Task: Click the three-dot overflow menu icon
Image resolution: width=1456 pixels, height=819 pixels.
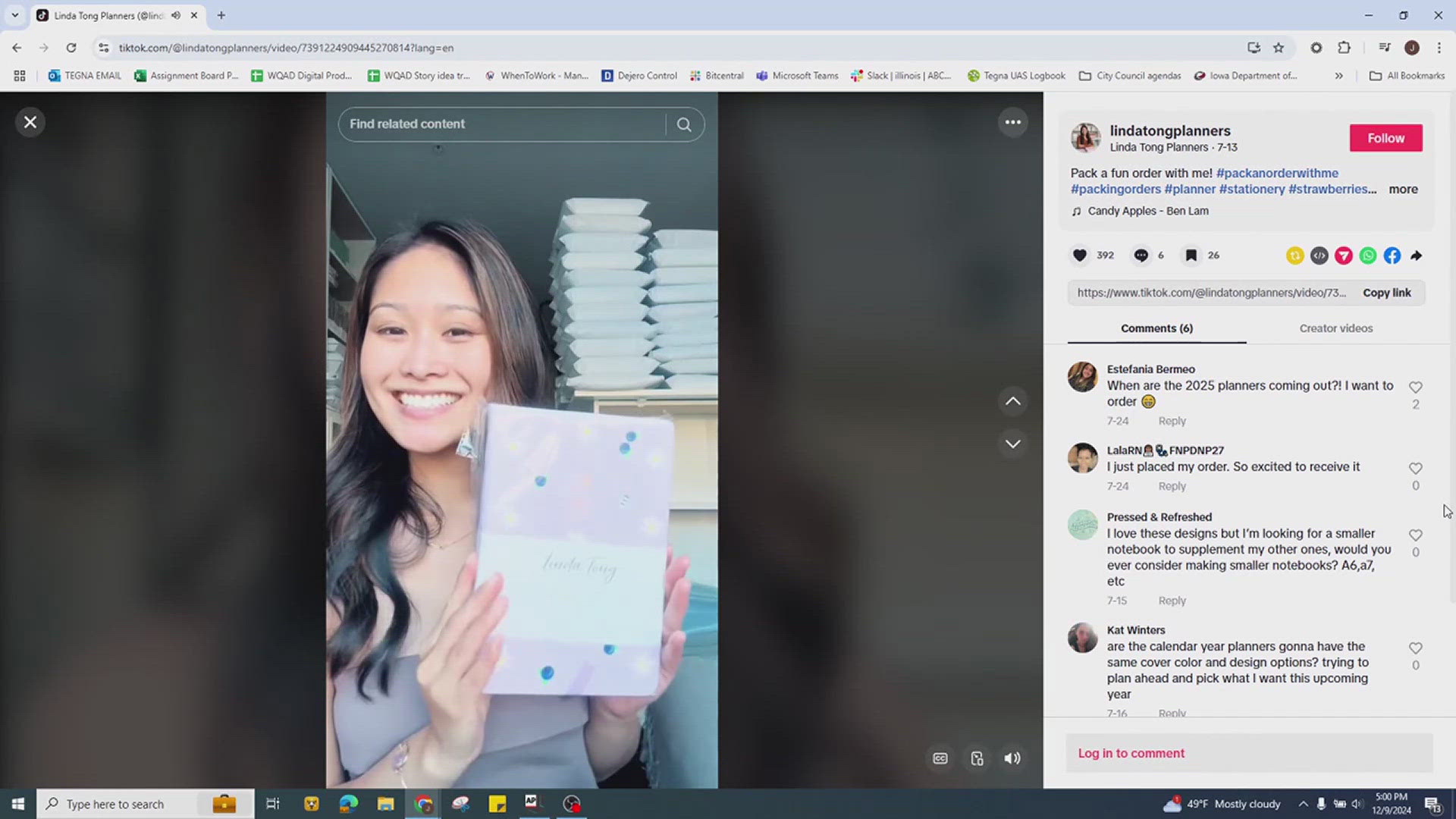Action: point(1012,122)
